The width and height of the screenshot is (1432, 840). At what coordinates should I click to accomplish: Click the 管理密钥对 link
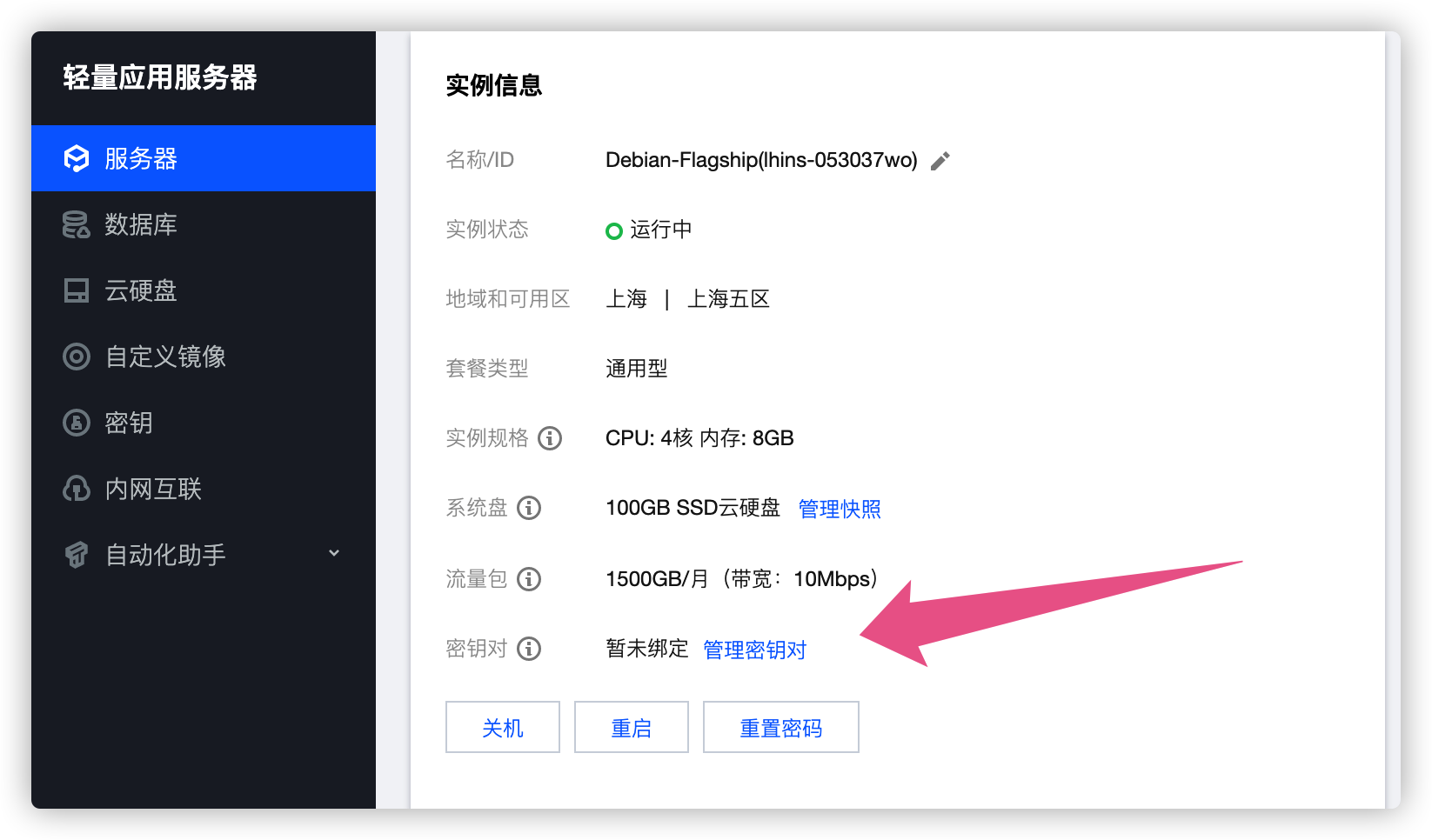click(x=755, y=650)
